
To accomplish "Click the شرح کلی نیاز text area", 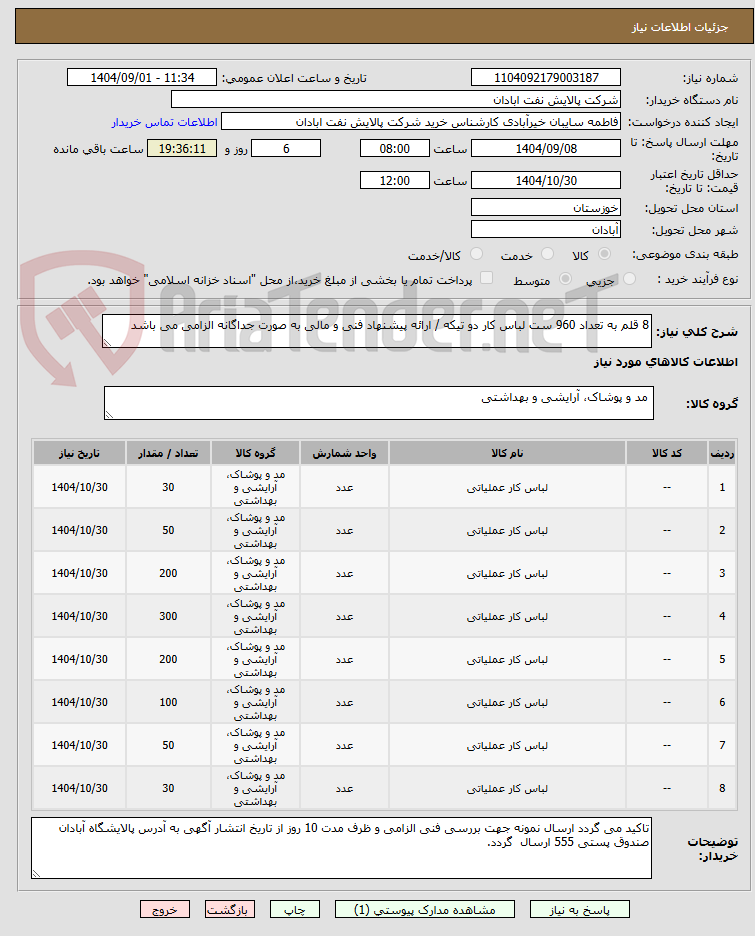I will [x=377, y=331].
